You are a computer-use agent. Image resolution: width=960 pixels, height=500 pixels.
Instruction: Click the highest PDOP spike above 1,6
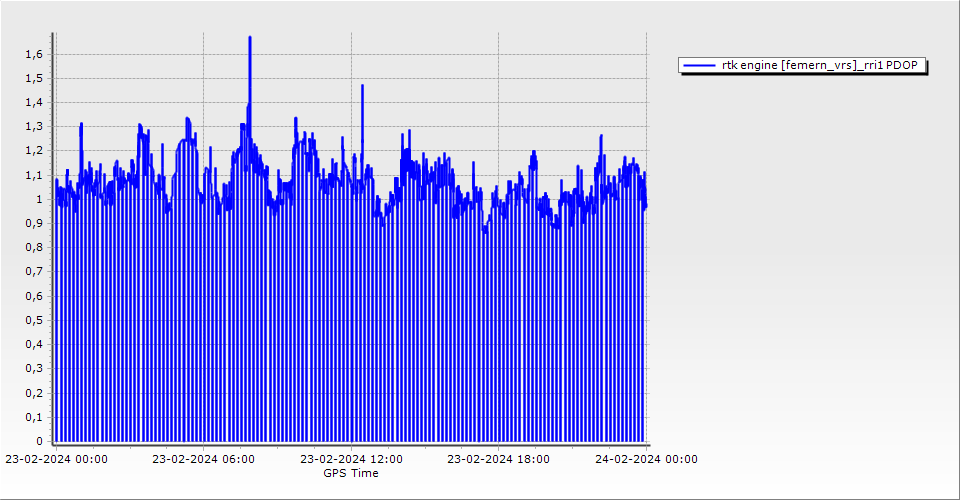point(249,38)
